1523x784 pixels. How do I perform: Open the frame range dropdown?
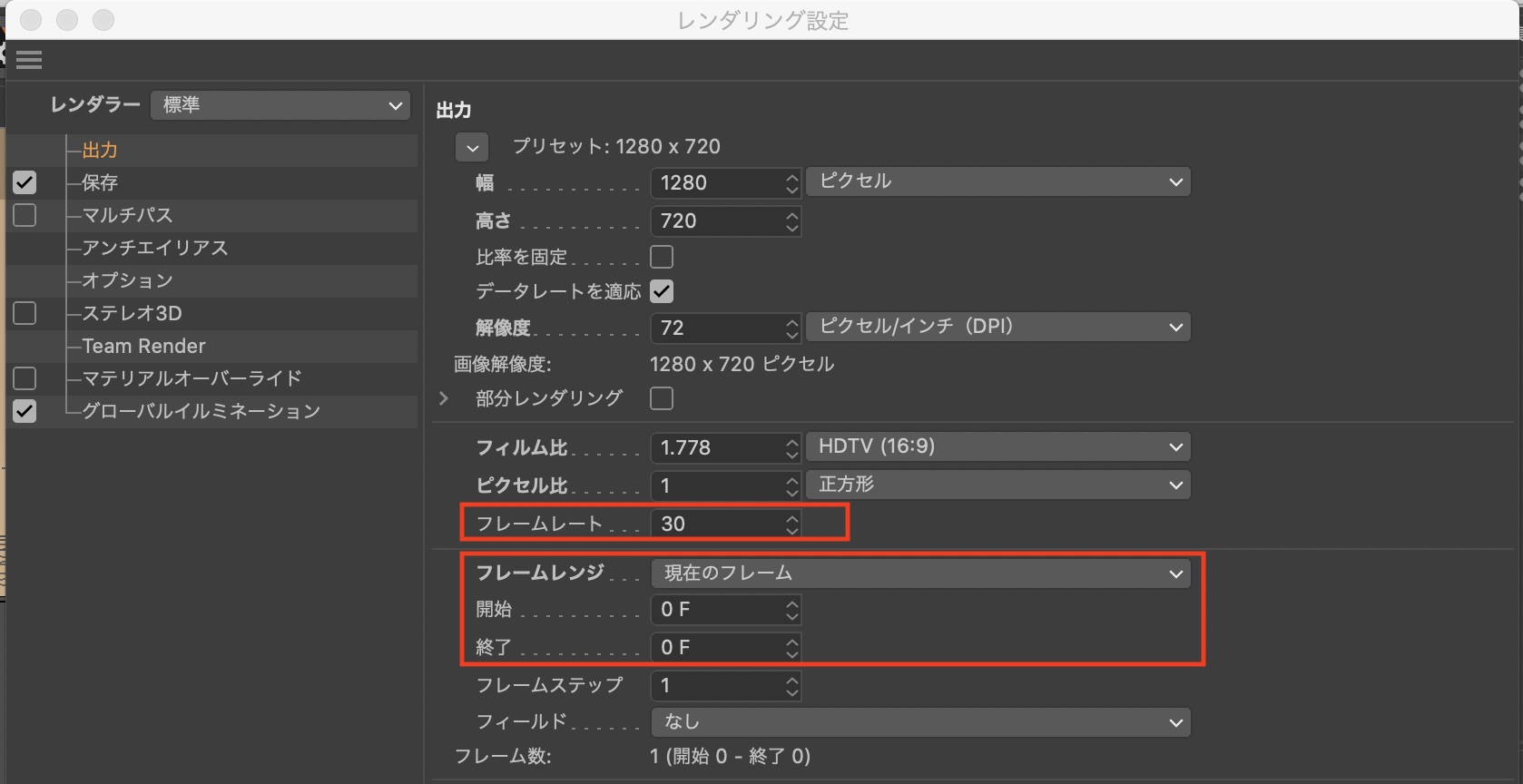(x=920, y=573)
